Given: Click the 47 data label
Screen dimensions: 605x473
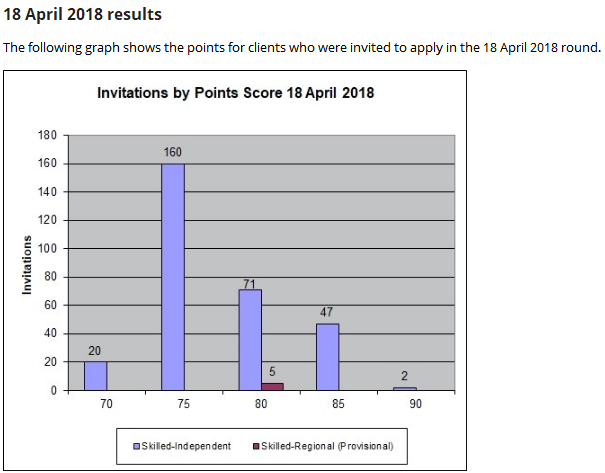Looking at the screenshot, I should pyautogui.click(x=327, y=312).
